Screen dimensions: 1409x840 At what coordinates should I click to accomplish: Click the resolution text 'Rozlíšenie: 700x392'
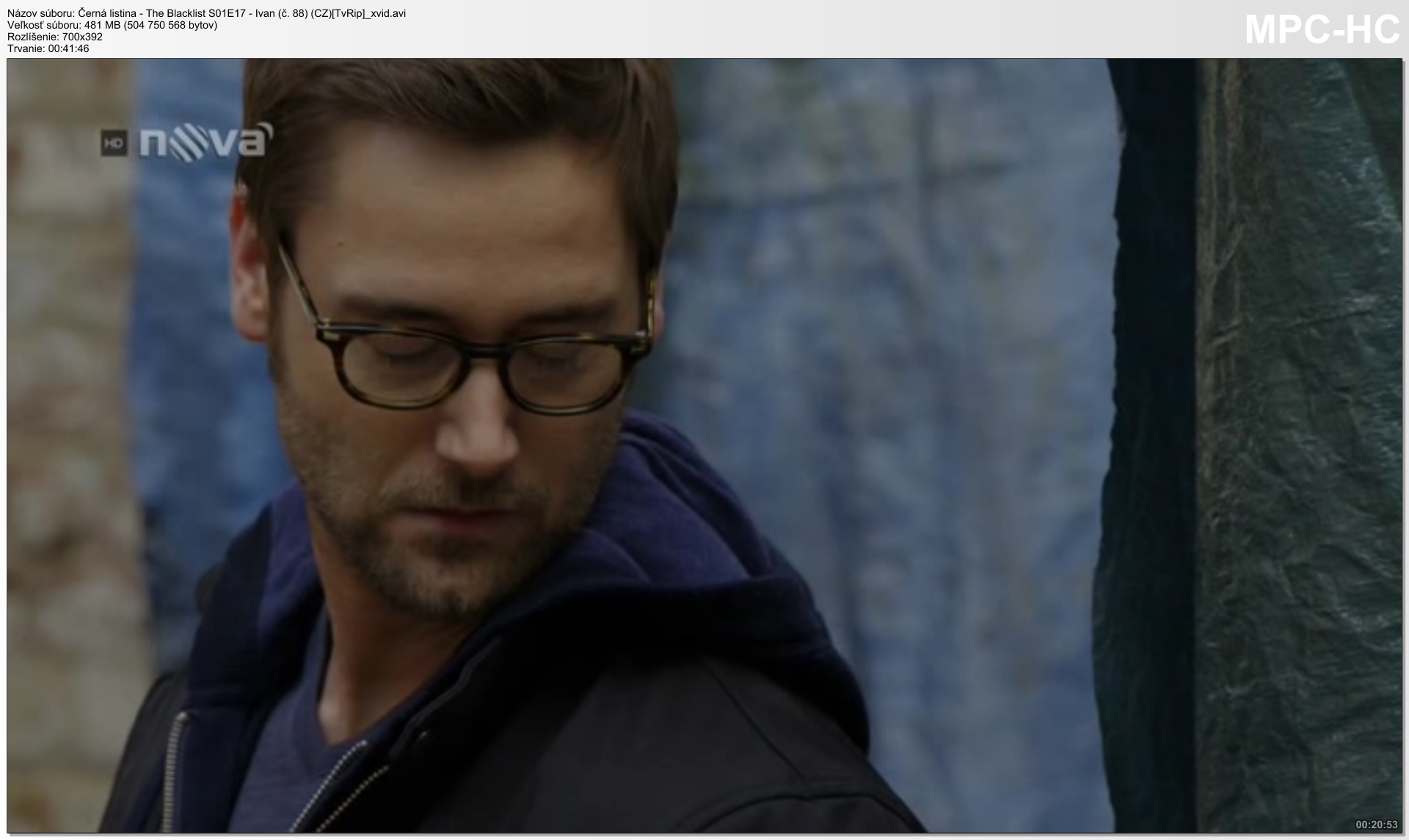[x=55, y=37]
